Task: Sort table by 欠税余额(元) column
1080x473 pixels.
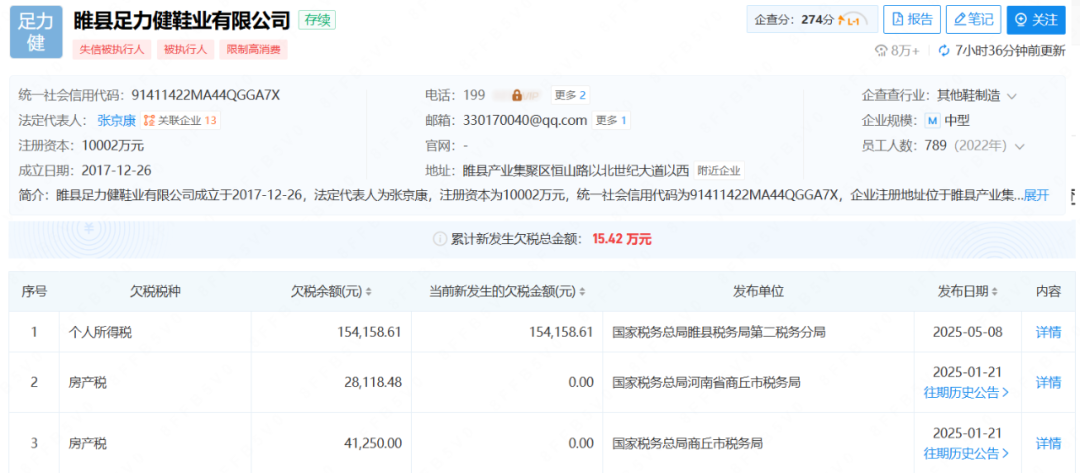Action: pyautogui.click(x=368, y=292)
